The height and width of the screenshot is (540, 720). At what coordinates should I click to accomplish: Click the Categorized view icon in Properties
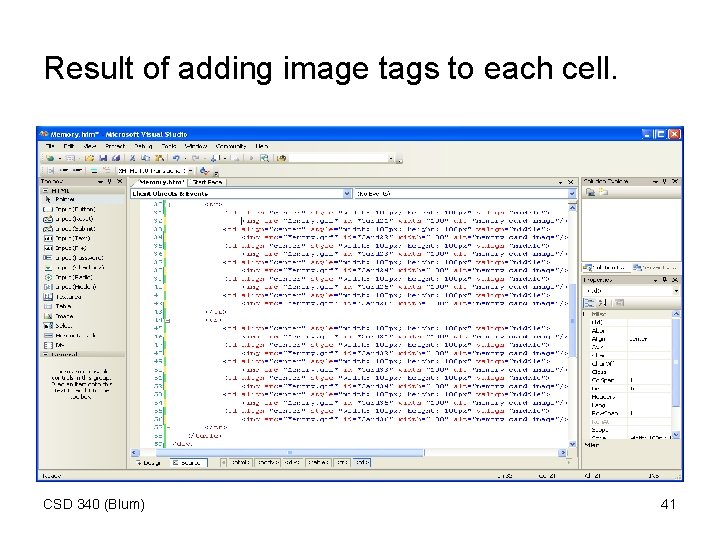[x=590, y=303]
